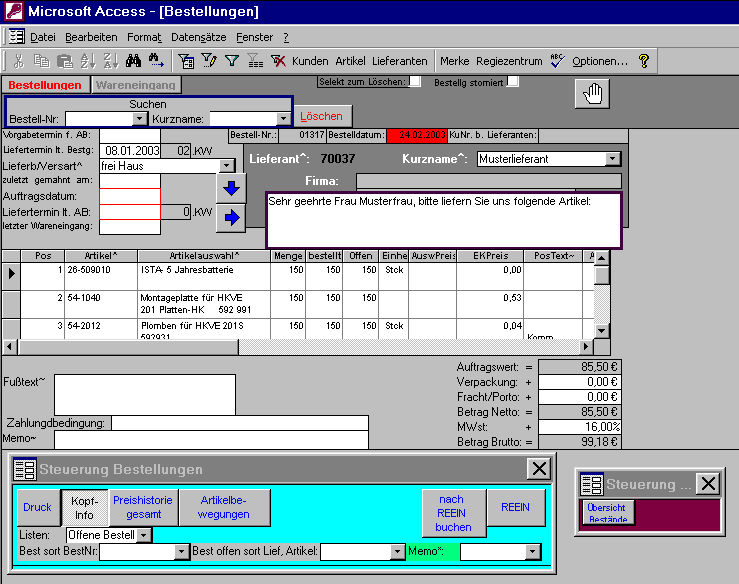Click the 'Preishistorie gesamt' button

[x=142, y=507]
